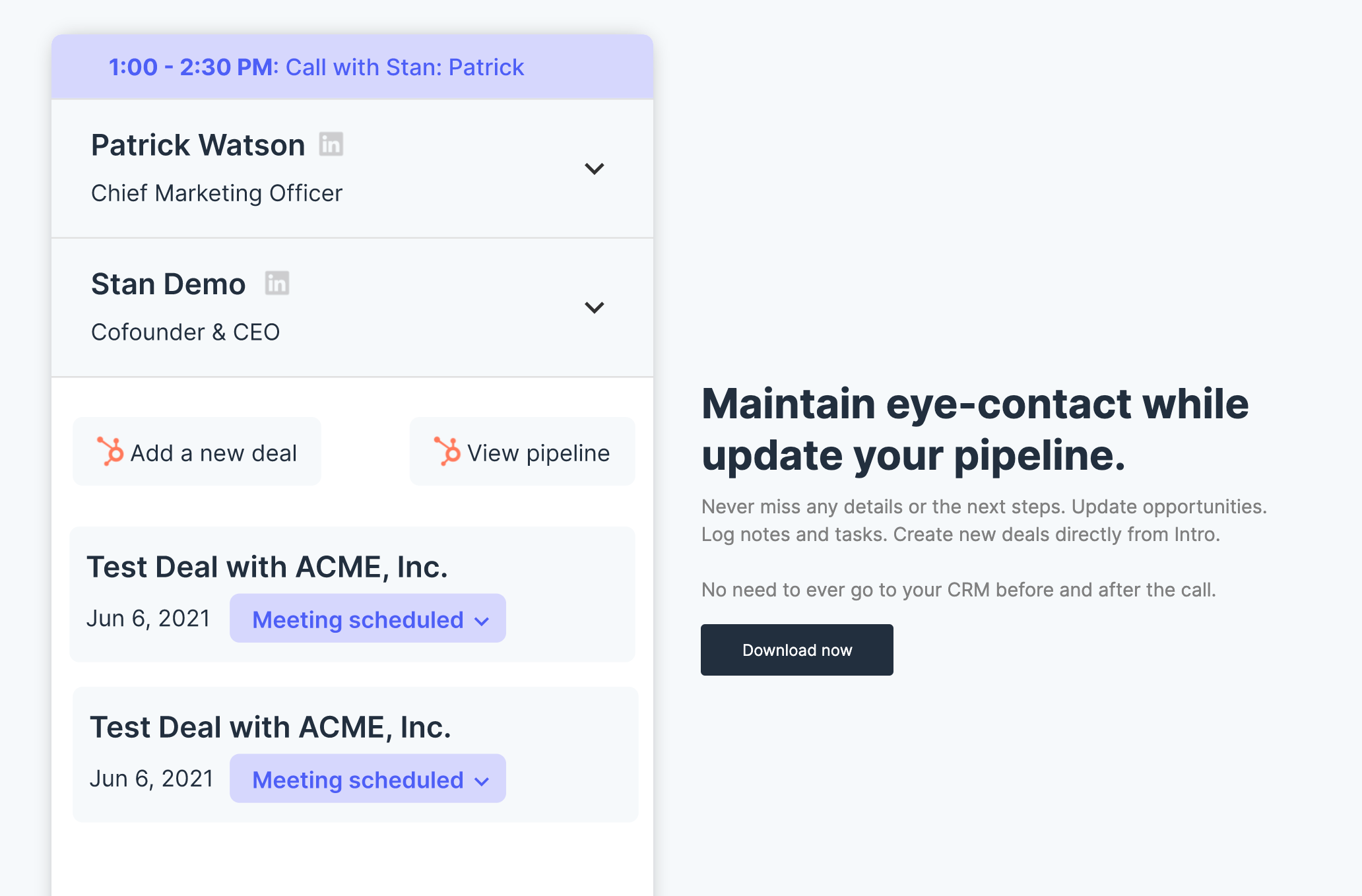Click HubSpot logo beside Add a new deal
The height and width of the screenshot is (896, 1362).
point(111,452)
